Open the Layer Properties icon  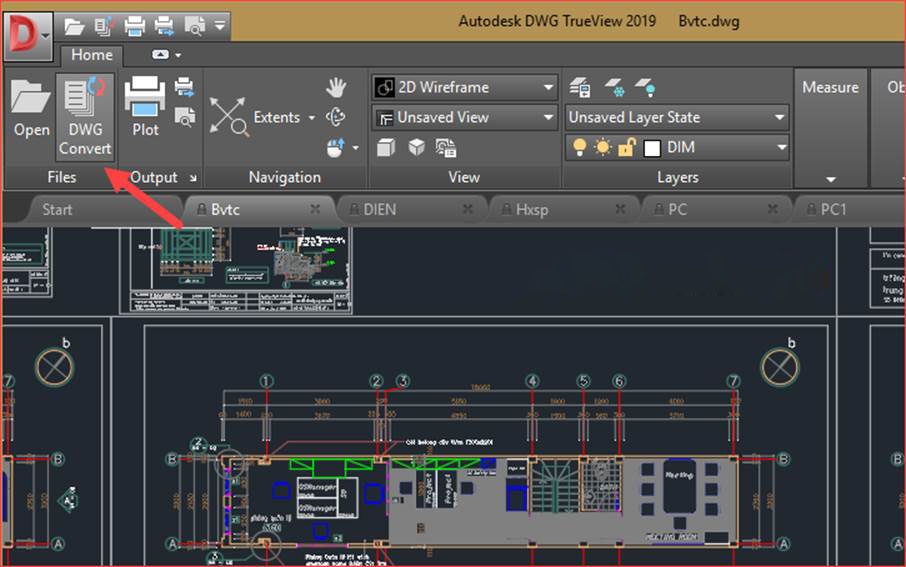(x=580, y=88)
